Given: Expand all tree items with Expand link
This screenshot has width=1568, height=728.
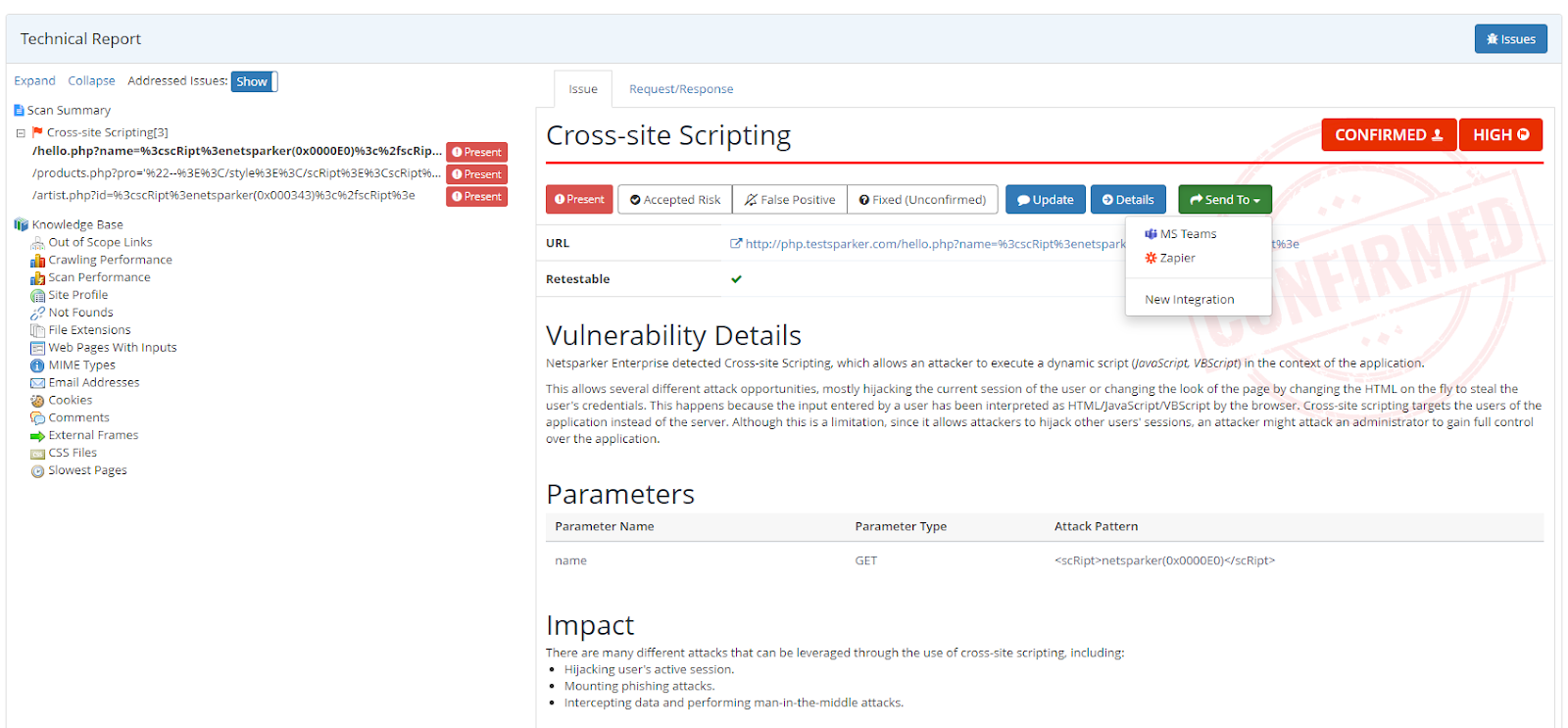Looking at the screenshot, I should [34, 81].
